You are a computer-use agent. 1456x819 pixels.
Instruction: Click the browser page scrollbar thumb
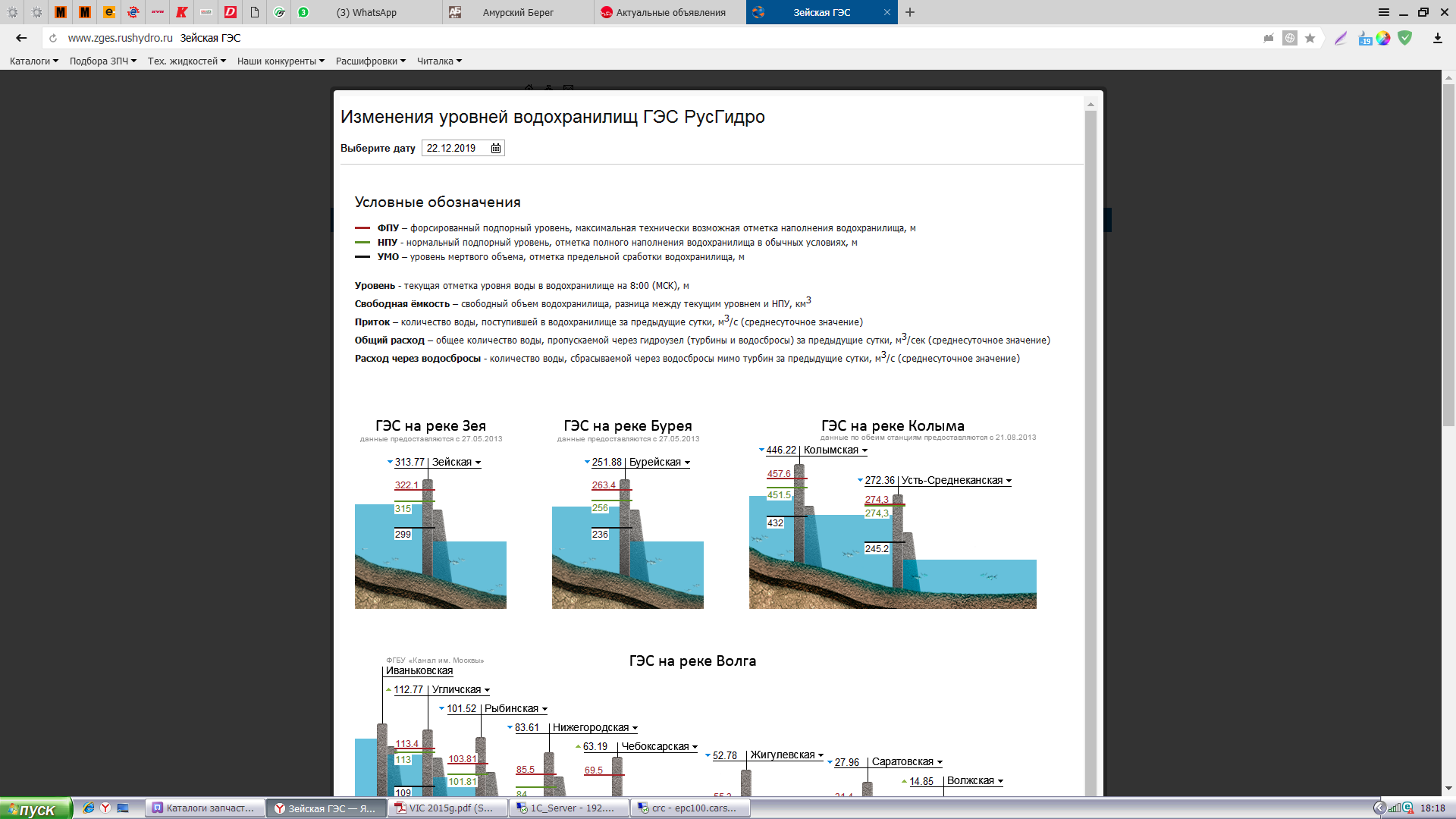1448,254
